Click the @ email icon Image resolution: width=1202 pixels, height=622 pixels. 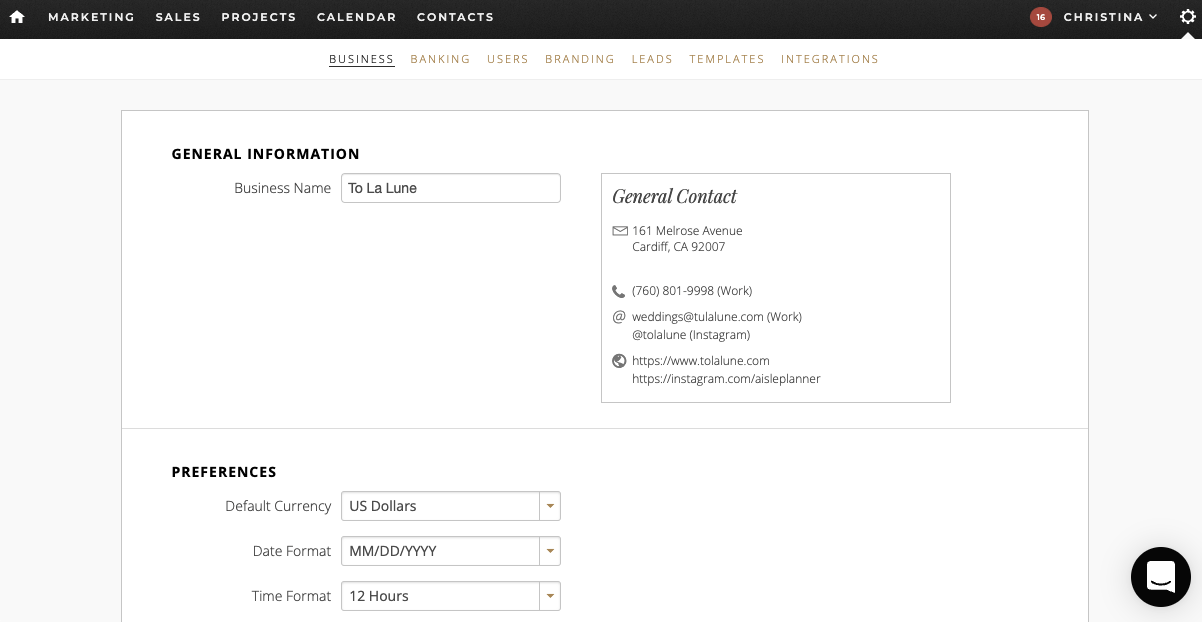point(619,317)
